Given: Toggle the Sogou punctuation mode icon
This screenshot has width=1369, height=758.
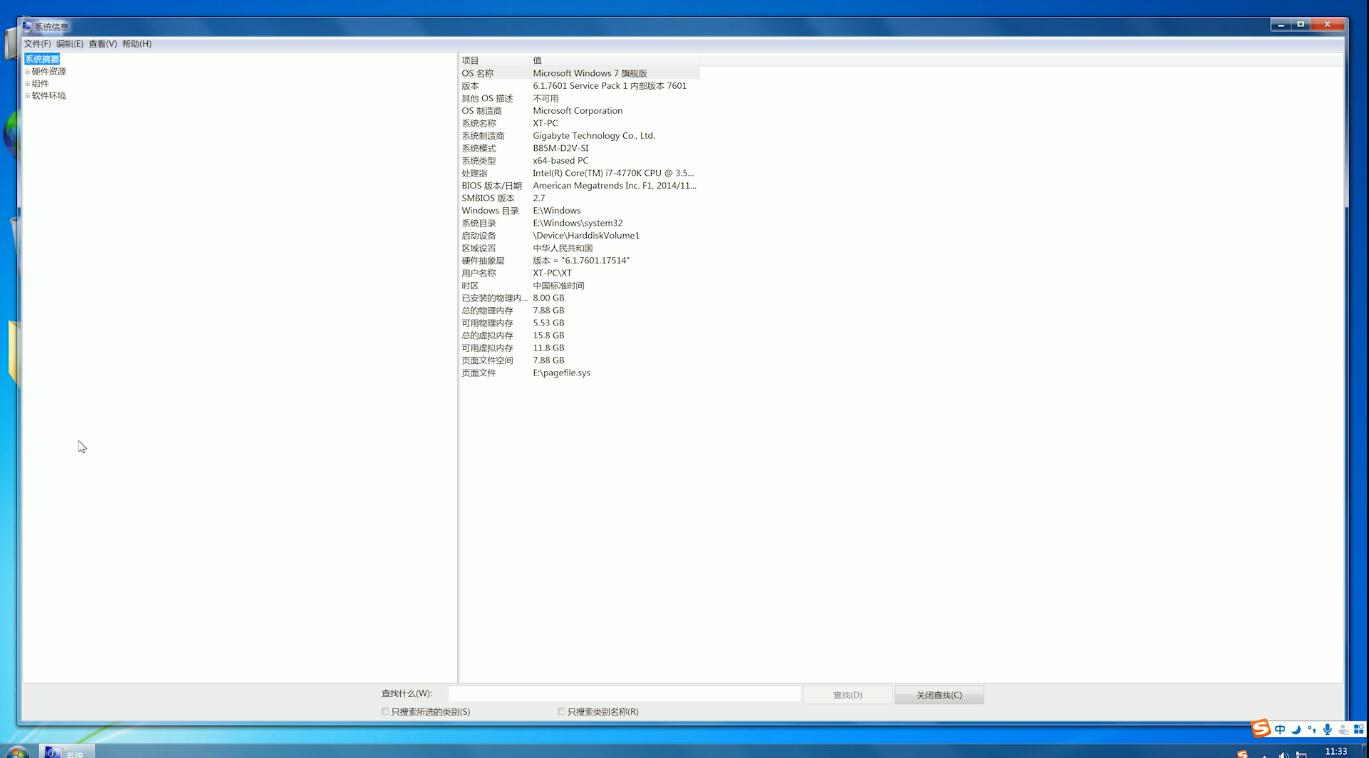Looking at the screenshot, I should [1311, 730].
